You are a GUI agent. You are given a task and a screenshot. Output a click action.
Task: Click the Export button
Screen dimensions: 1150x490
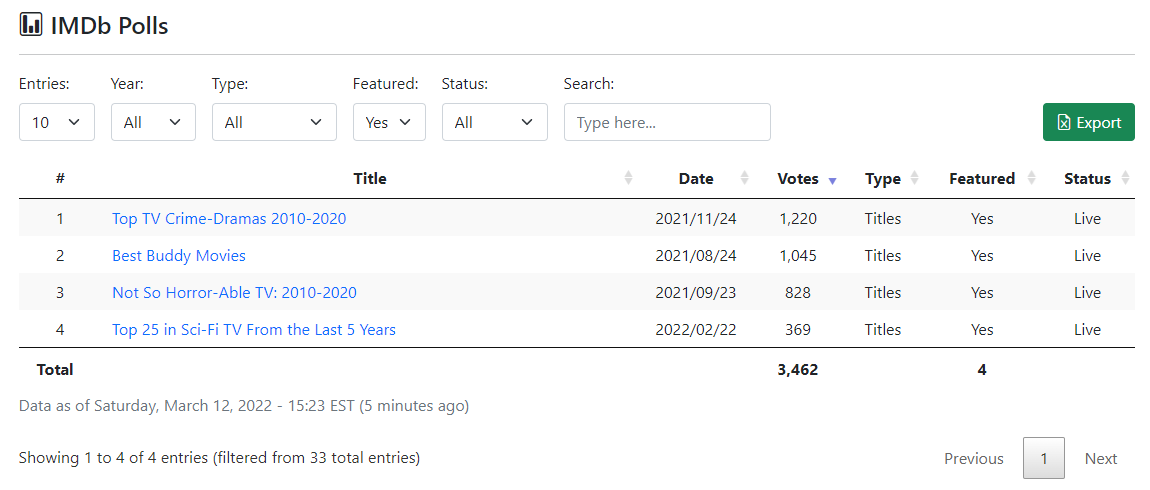pyautogui.click(x=1088, y=122)
